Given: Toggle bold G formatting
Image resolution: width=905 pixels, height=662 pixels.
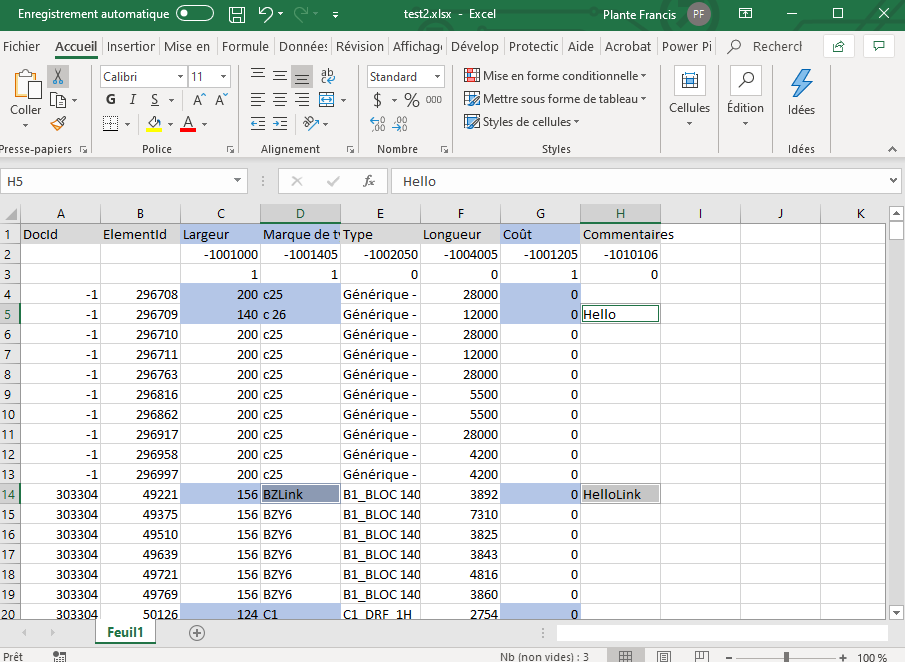Looking at the screenshot, I should (x=111, y=100).
